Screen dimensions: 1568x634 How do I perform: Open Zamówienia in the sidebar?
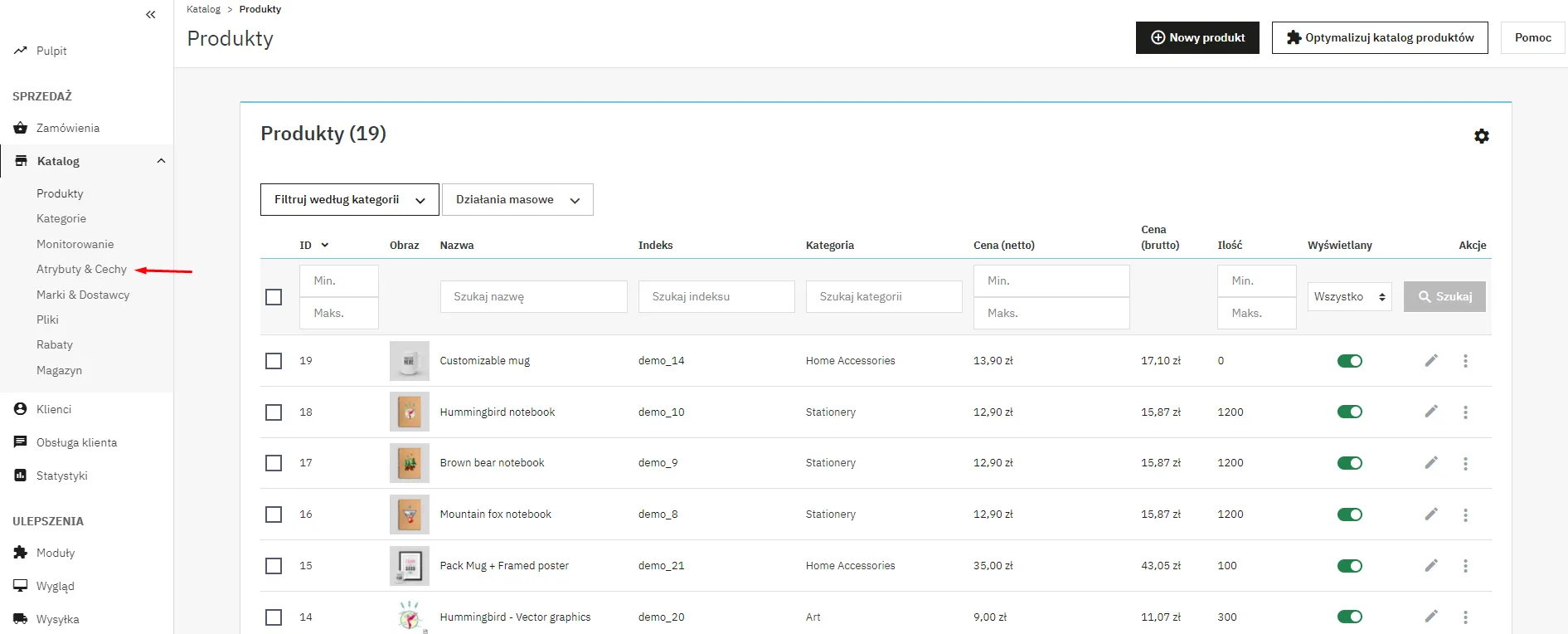click(x=67, y=128)
